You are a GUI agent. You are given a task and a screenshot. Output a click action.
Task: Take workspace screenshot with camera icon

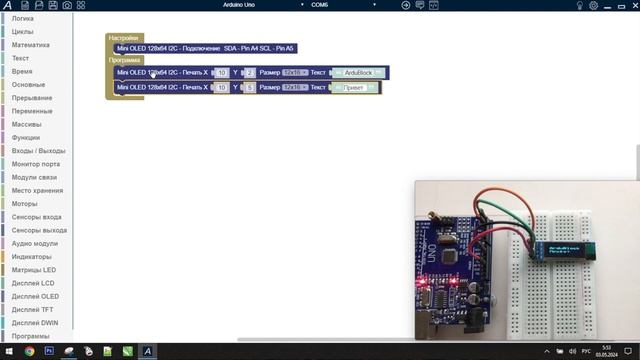[x=67, y=5]
